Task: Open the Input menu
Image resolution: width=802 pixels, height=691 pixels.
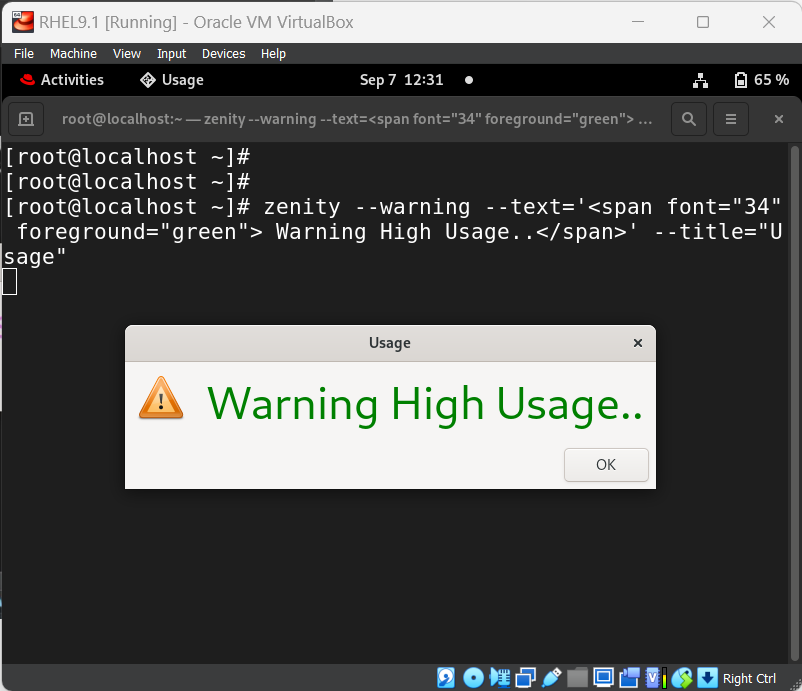Action: coord(171,54)
